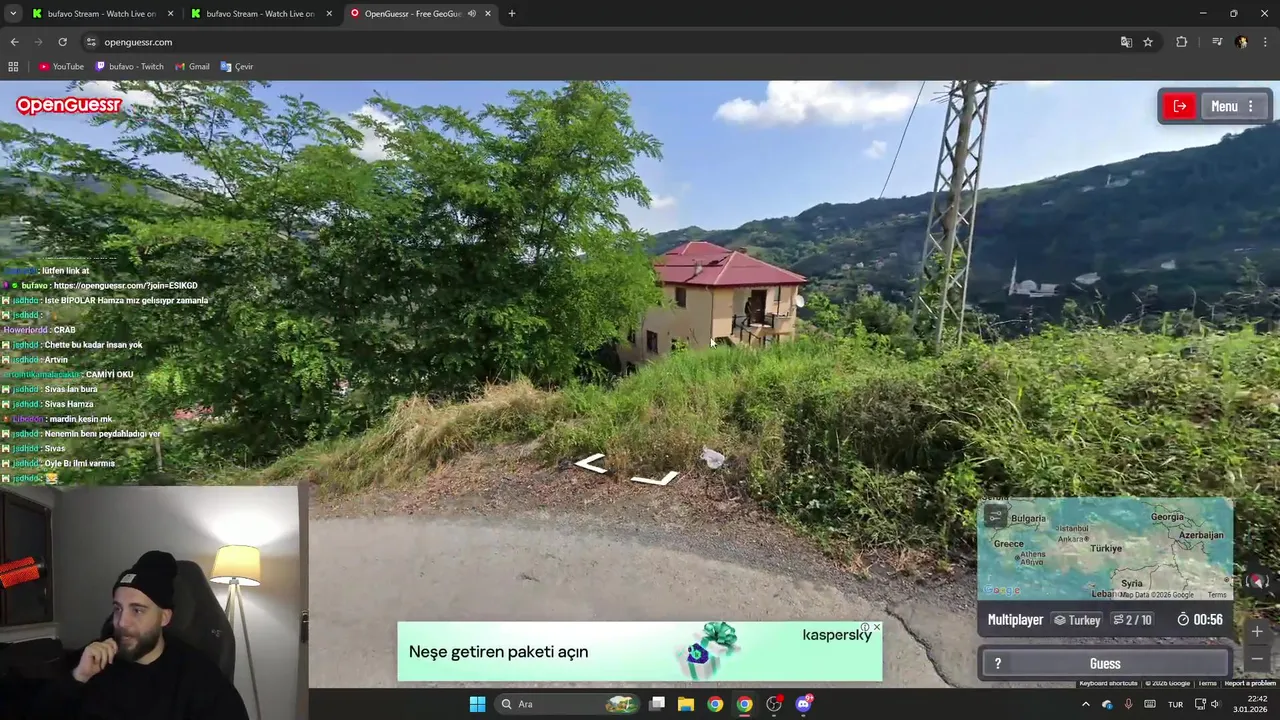The width and height of the screenshot is (1280, 720).
Task: Click the chat message 'CAMİYİ OKU'
Action: [109, 375]
